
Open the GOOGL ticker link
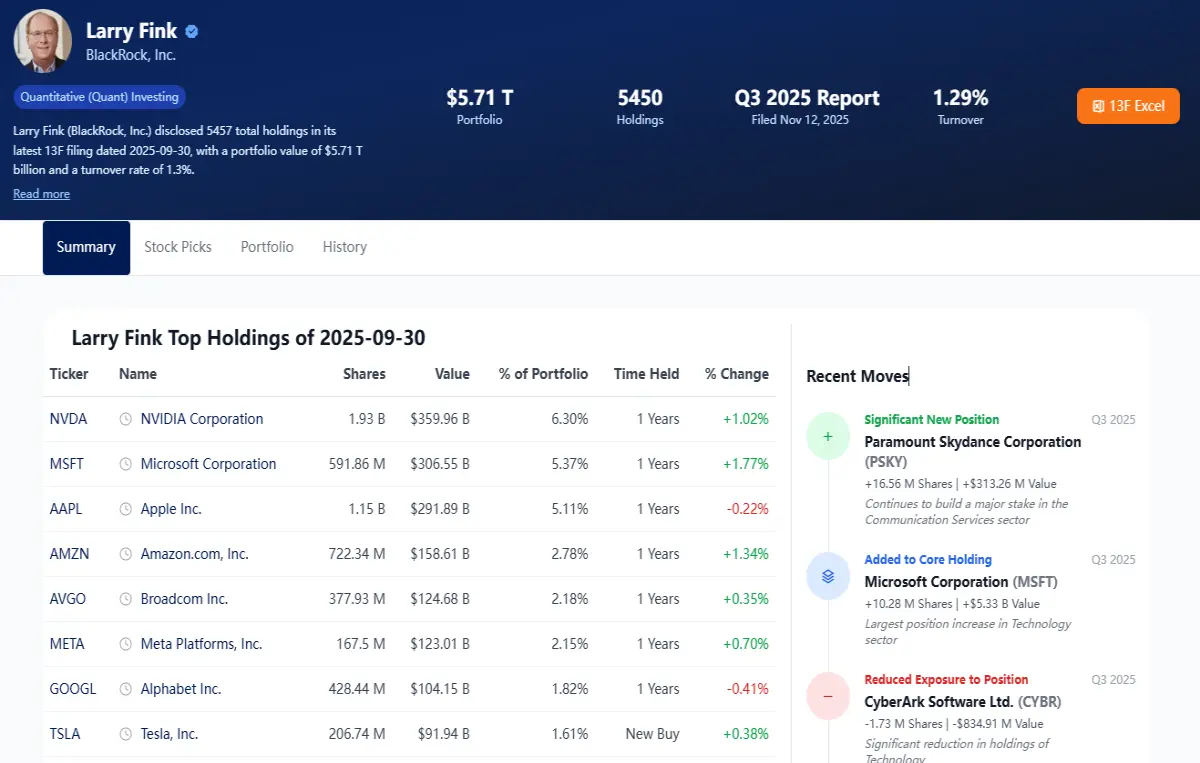point(73,689)
